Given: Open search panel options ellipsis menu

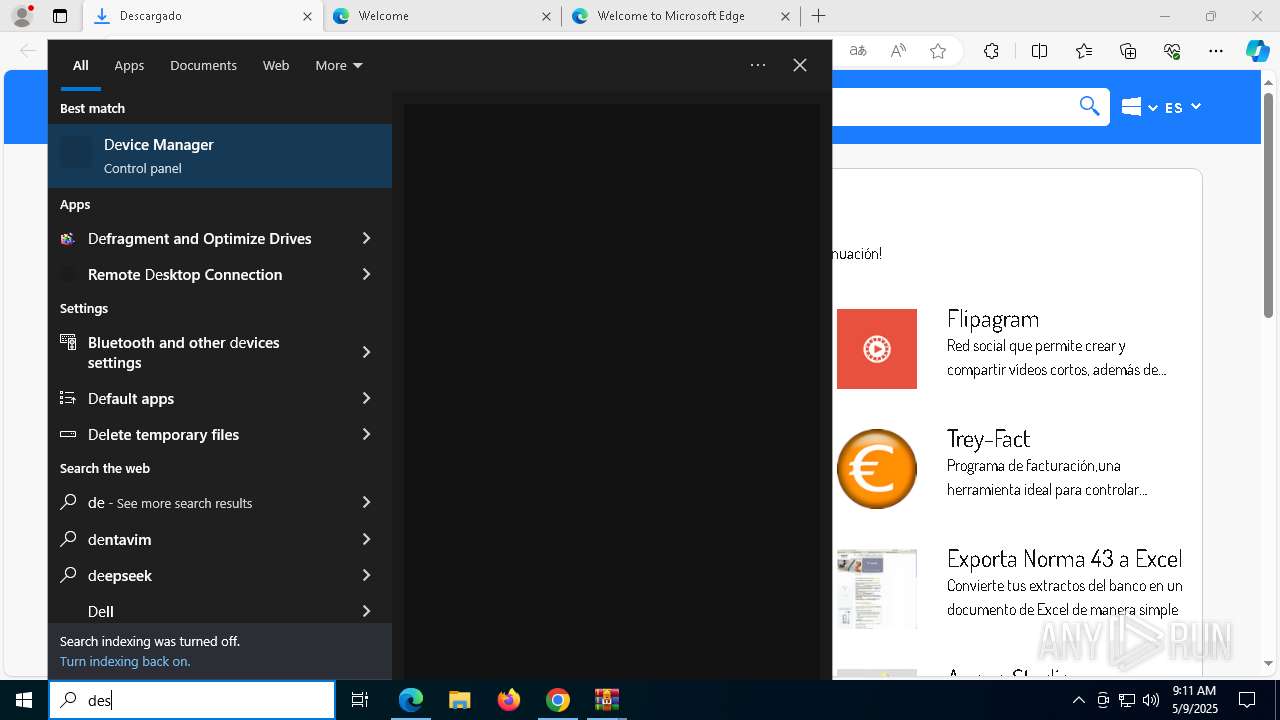Looking at the screenshot, I should (758, 66).
